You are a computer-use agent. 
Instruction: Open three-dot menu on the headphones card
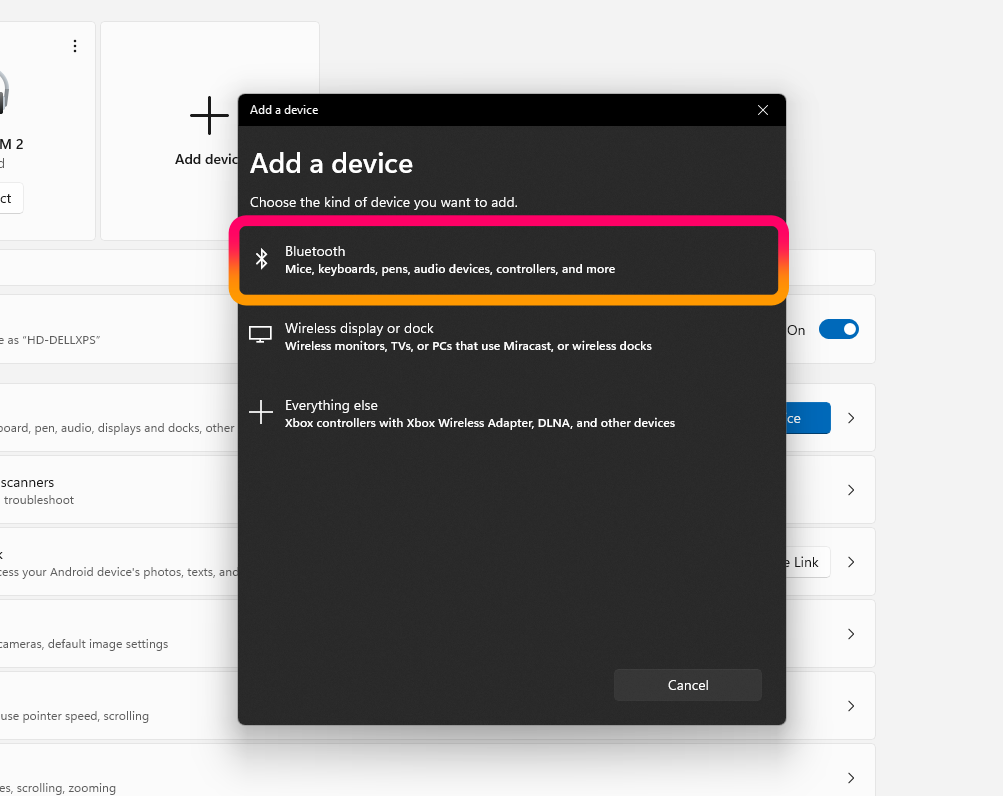pyautogui.click(x=75, y=46)
